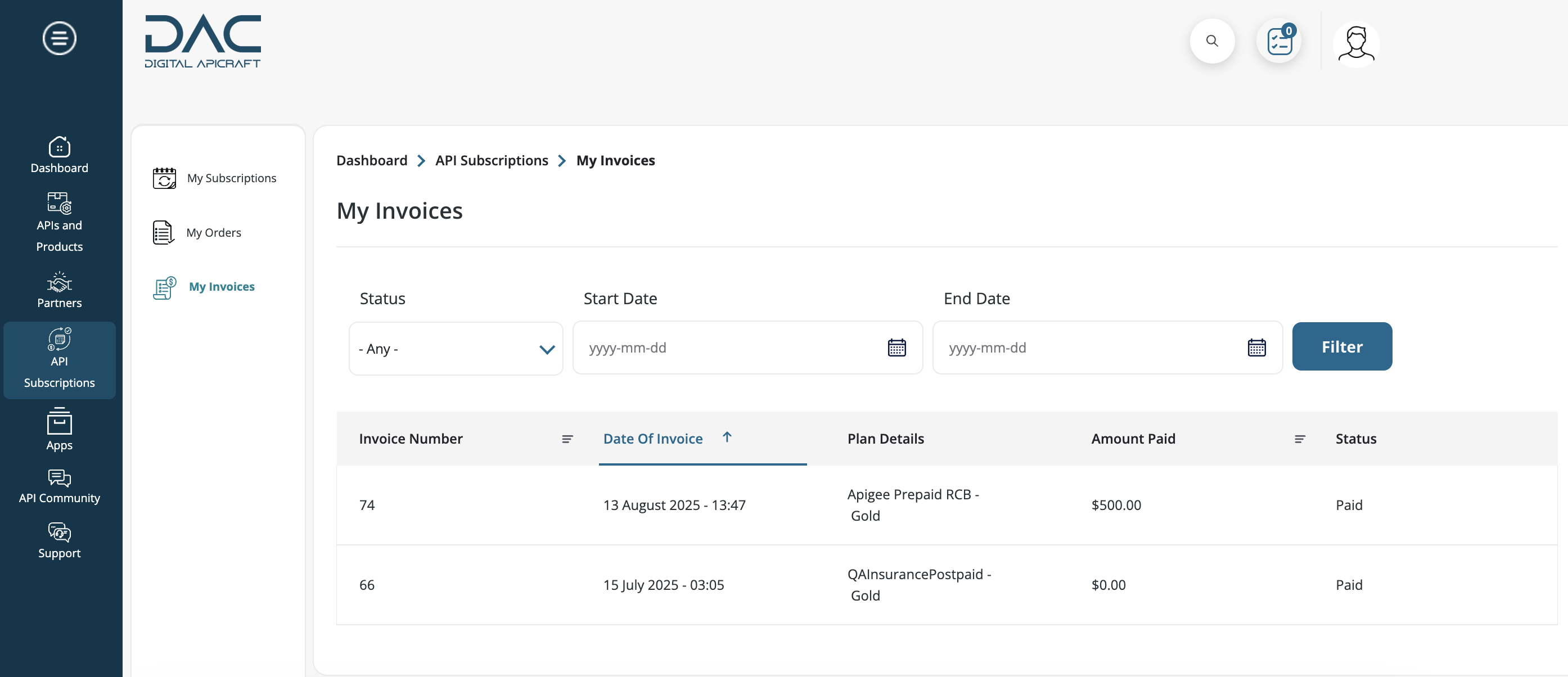Open Apps menu label
1568x677 pixels.
pyautogui.click(x=59, y=445)
